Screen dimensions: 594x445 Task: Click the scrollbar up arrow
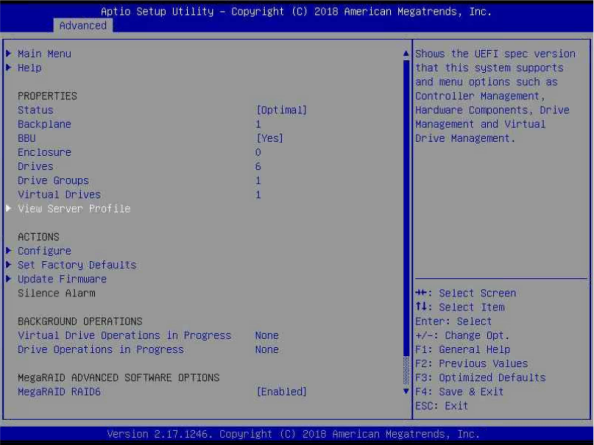click(406, 53)
